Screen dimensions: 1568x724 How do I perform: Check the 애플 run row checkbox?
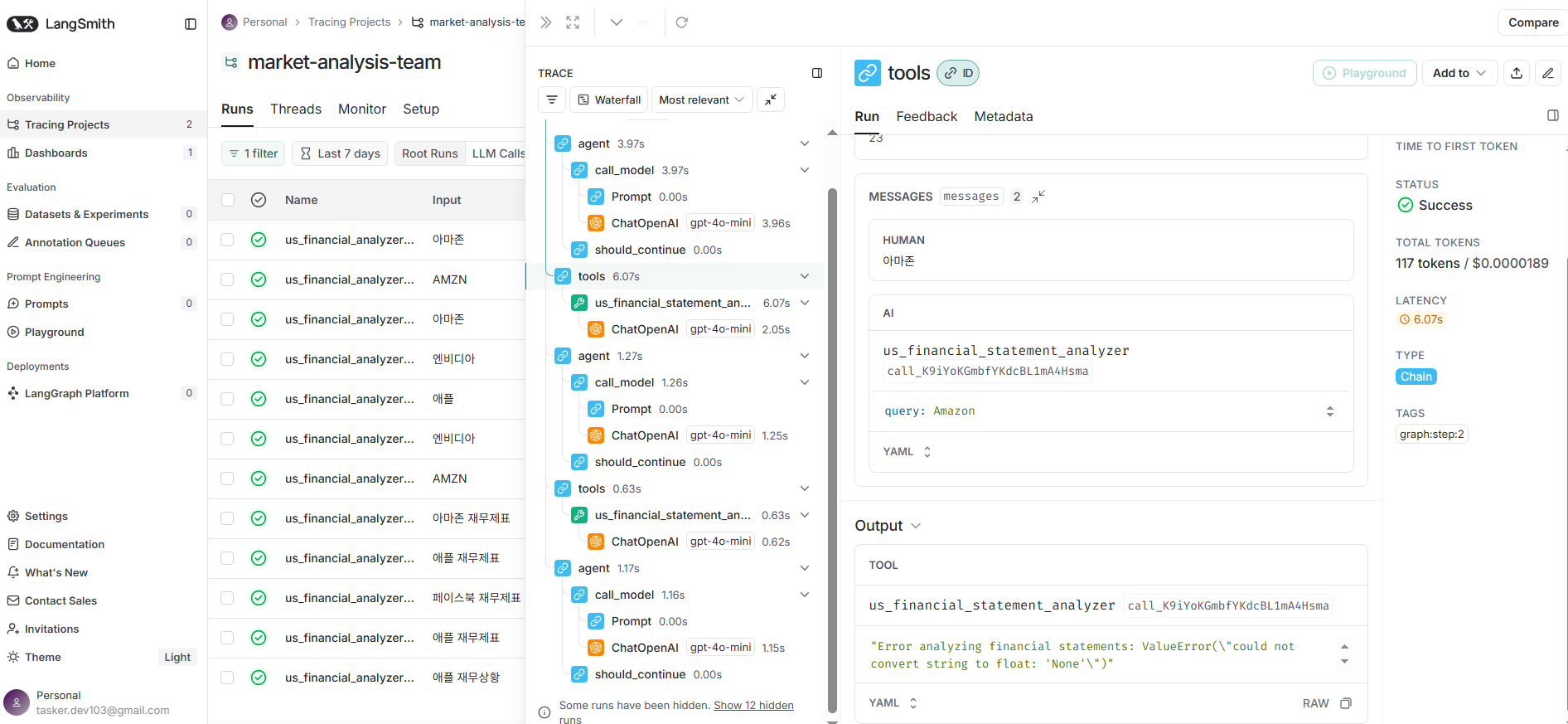click(227, 399)
